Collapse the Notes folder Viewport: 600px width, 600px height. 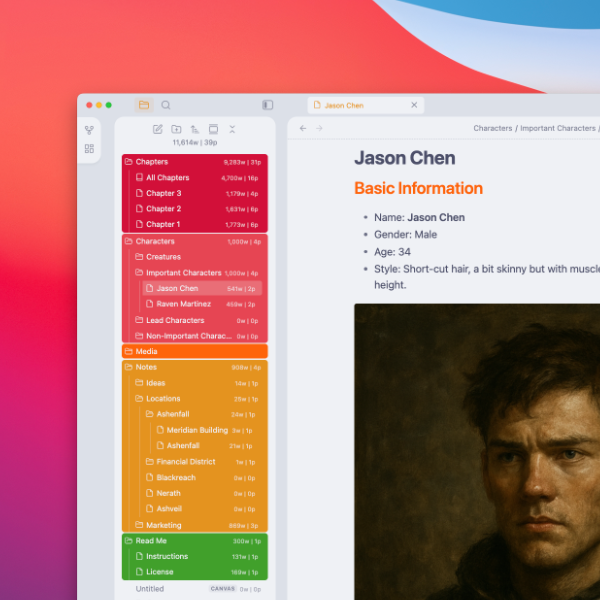pyautogui.click(x=195, y=367)
